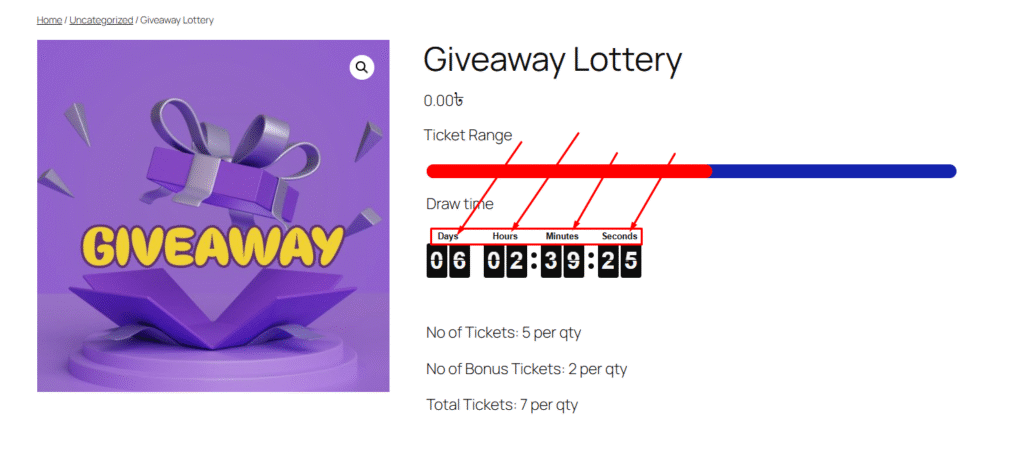
Task: Go to the Uncategorized breadcrumb link
Action: (101, 20)
